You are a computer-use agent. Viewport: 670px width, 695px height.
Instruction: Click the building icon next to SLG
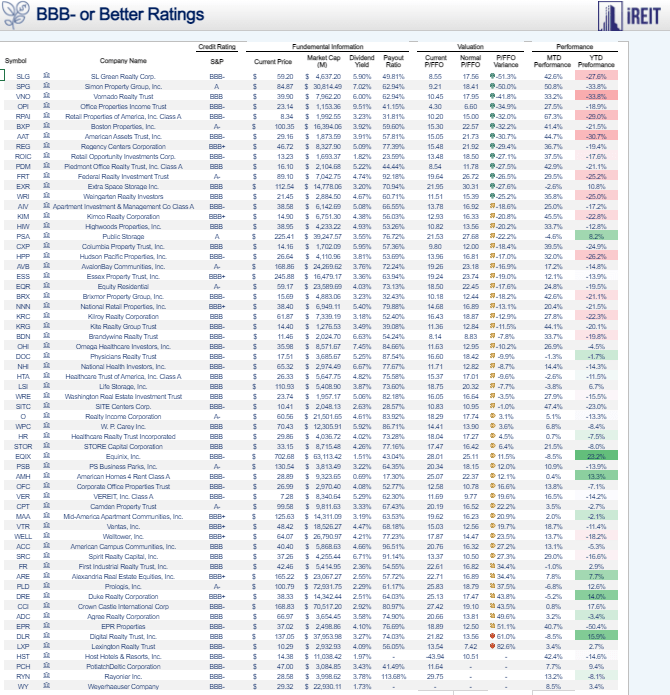(x=47, y=75)
